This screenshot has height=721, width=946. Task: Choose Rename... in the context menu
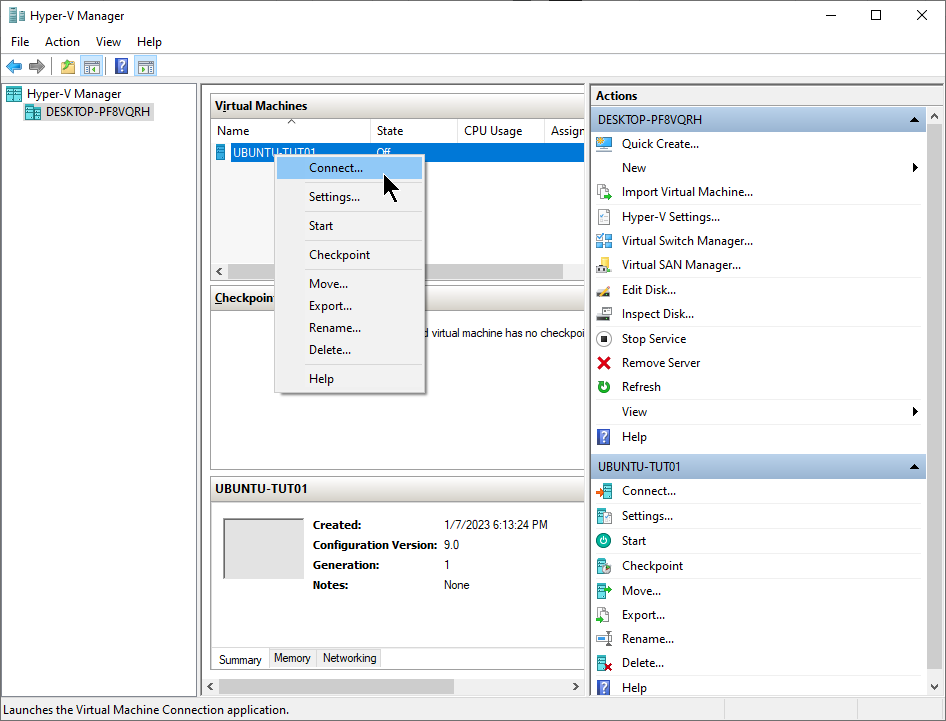(x=349, y=328)
